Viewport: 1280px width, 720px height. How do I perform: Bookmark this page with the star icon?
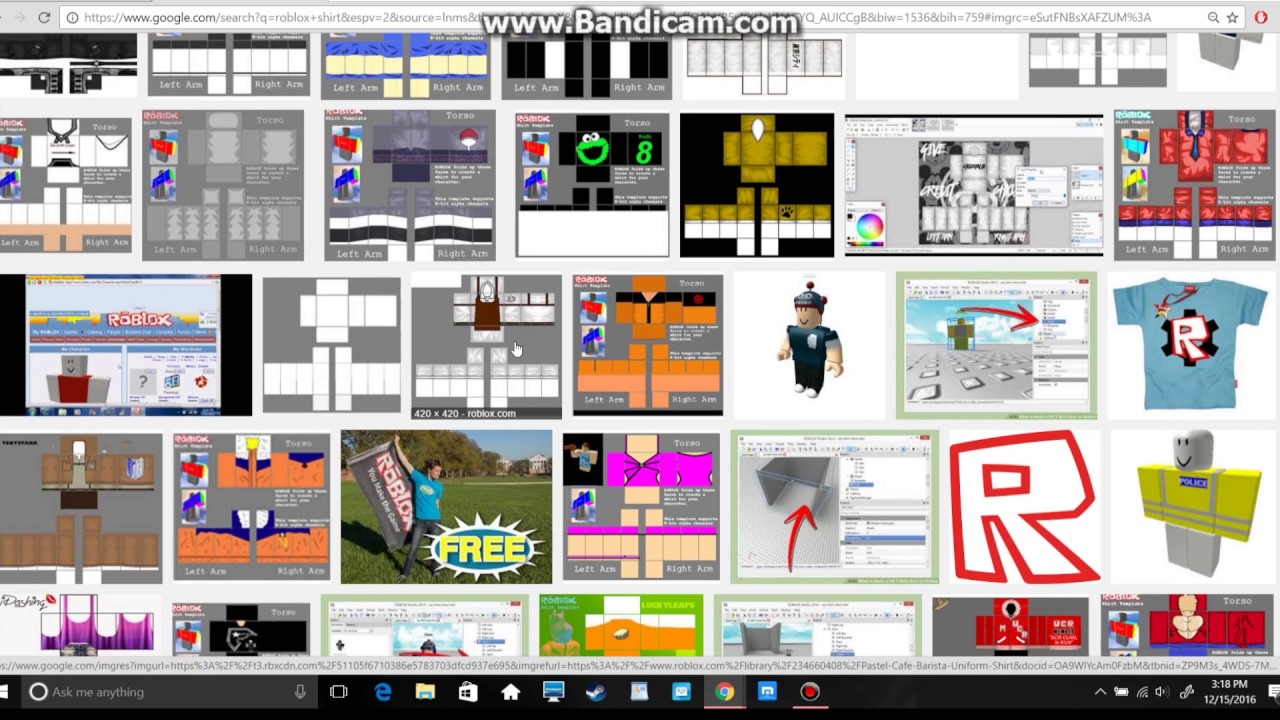(x=1233, y=17)
